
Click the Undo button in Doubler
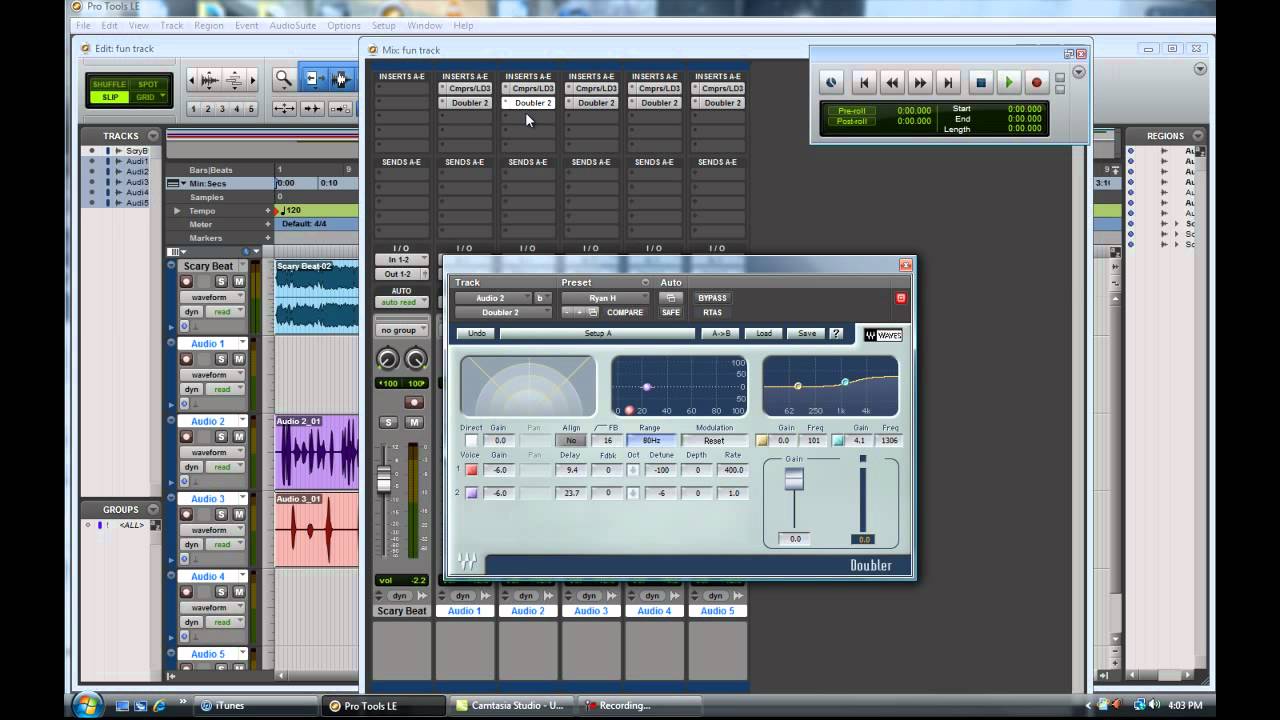pos(476,334)
